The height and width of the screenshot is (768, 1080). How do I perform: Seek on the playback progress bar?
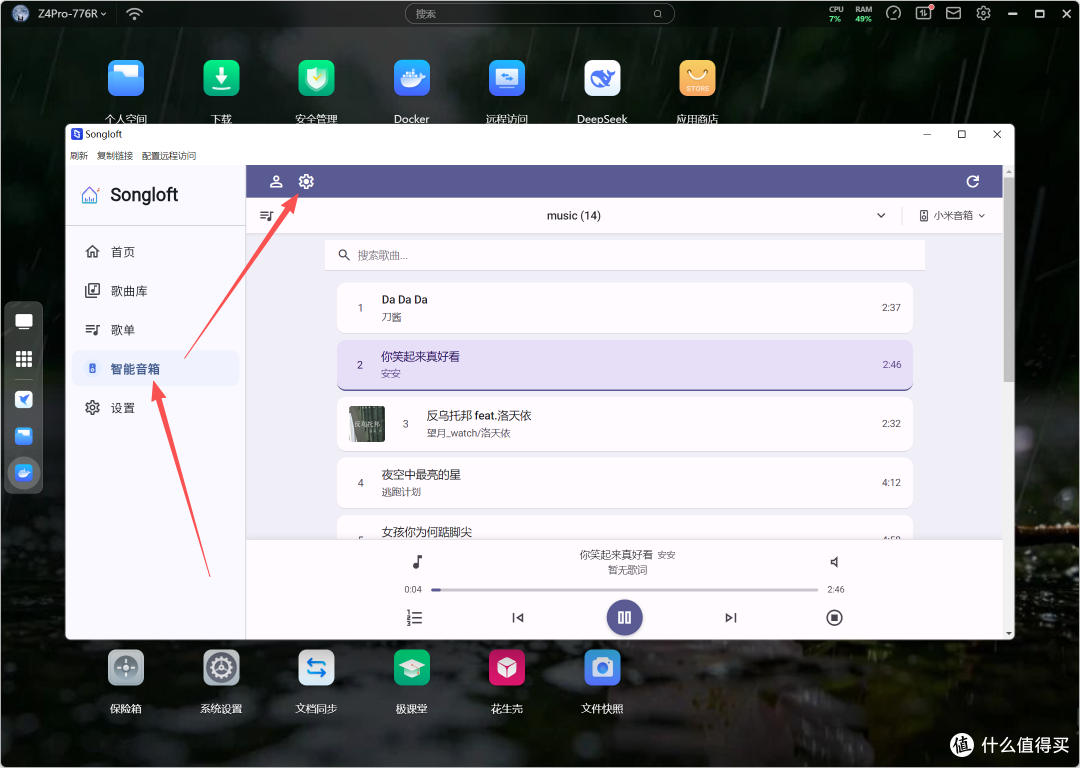(624, 590)
